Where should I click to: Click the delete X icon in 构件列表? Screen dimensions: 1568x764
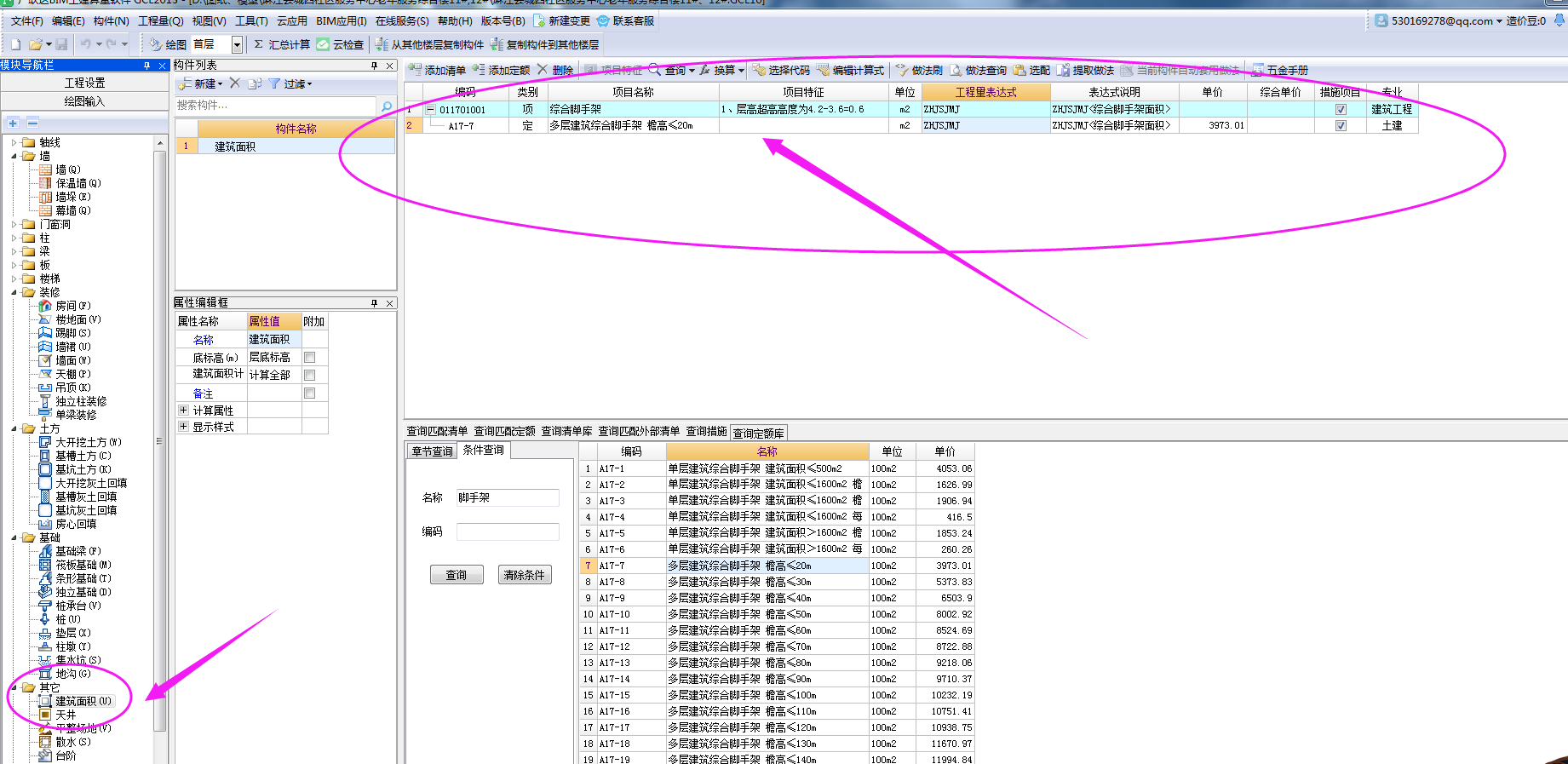(235, 83)
